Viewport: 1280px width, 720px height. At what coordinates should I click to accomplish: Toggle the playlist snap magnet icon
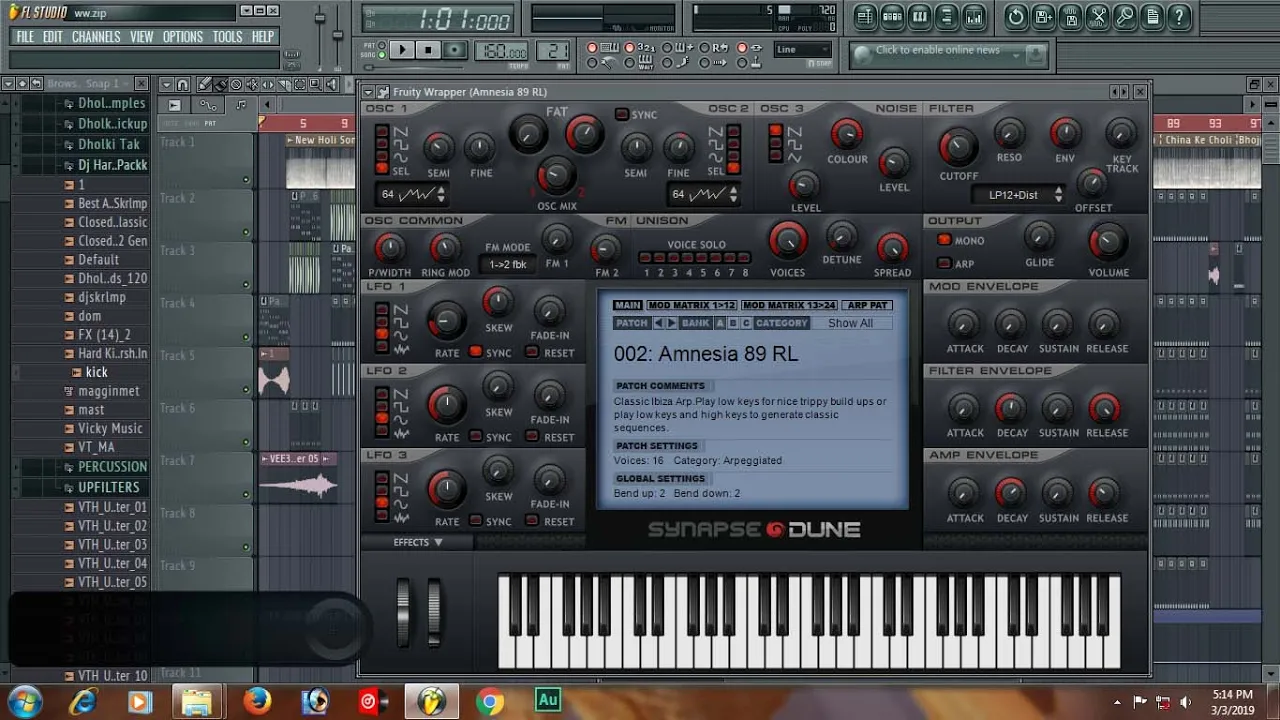[183, 84]
